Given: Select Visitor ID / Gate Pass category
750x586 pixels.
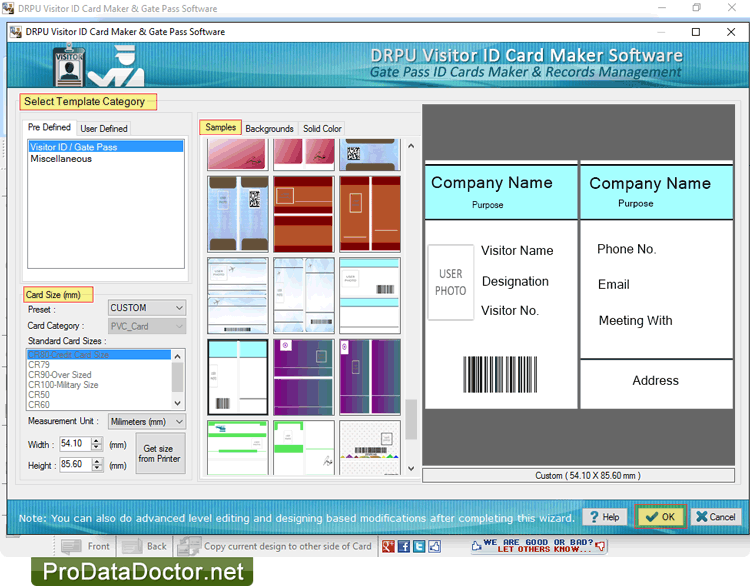Looking at the screenshot, I should click(105, 147).
